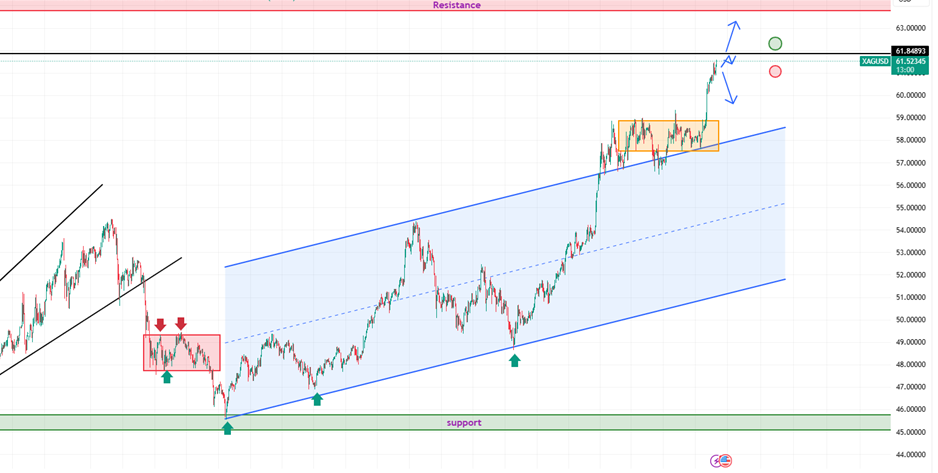Select the support zone text label
The width and height of the screenshot is (938, 473).
[x=463, y=422]
